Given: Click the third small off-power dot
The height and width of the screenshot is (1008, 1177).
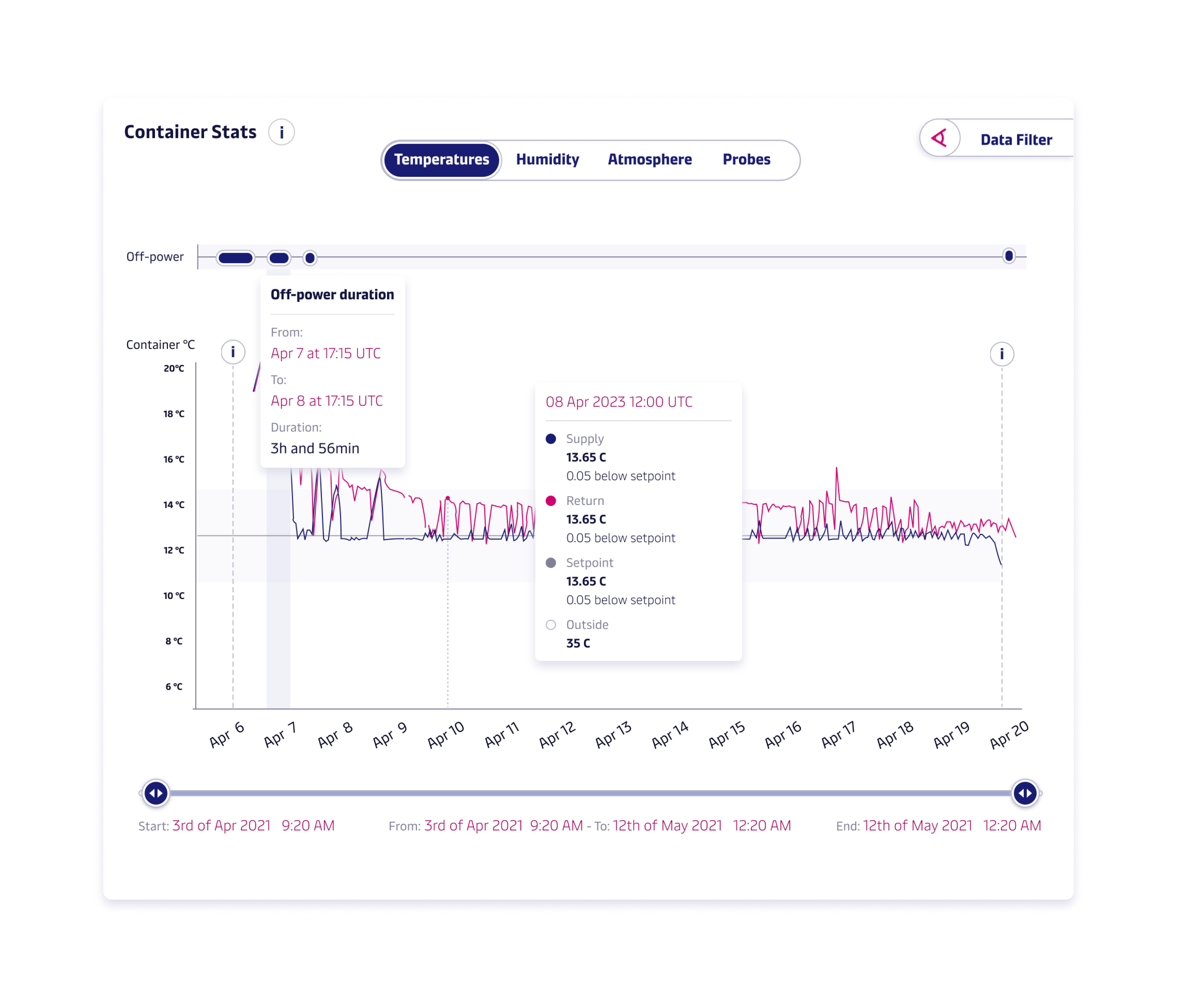Looking at the screenshot, I should click(x=310, y=258).
